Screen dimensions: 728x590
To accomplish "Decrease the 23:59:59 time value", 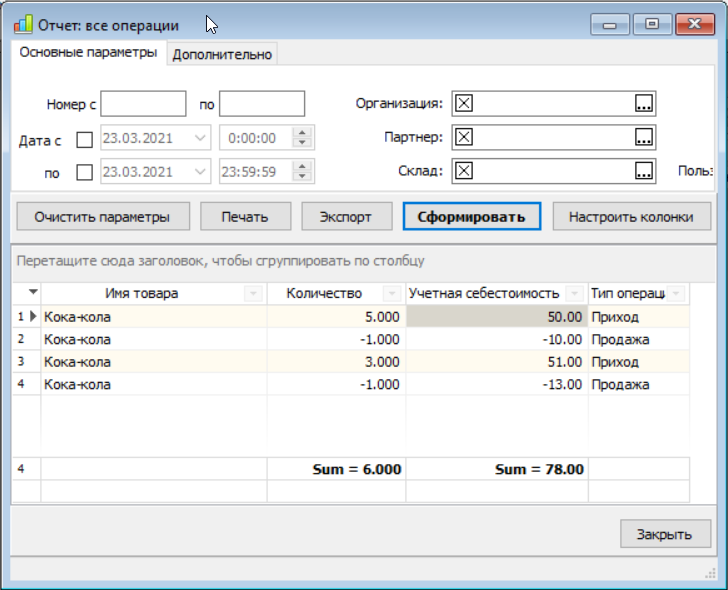I will point(302,176).
